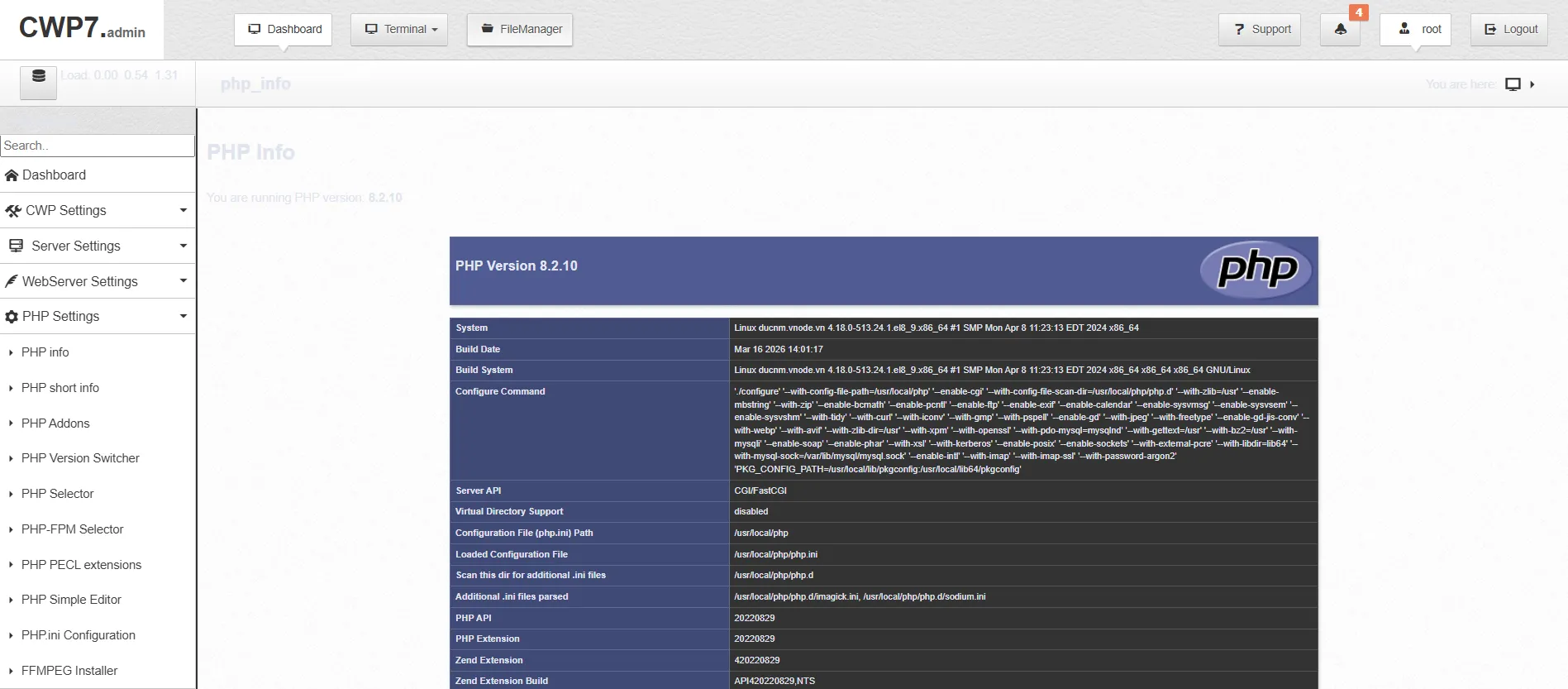Click the FileManager folder icon
This screenshot has width=1568, height=689.
(x=488, y=29)
